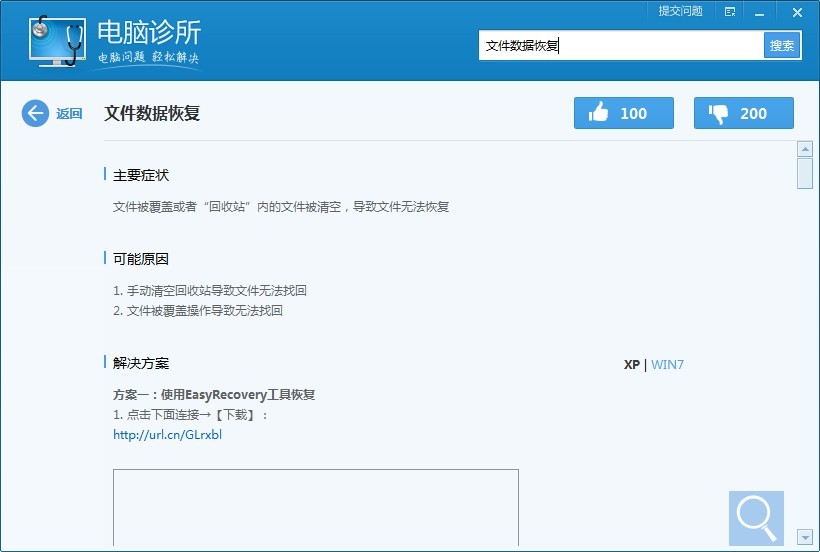
Task: Open the title bar menu icon
Action: coord(730,12)
